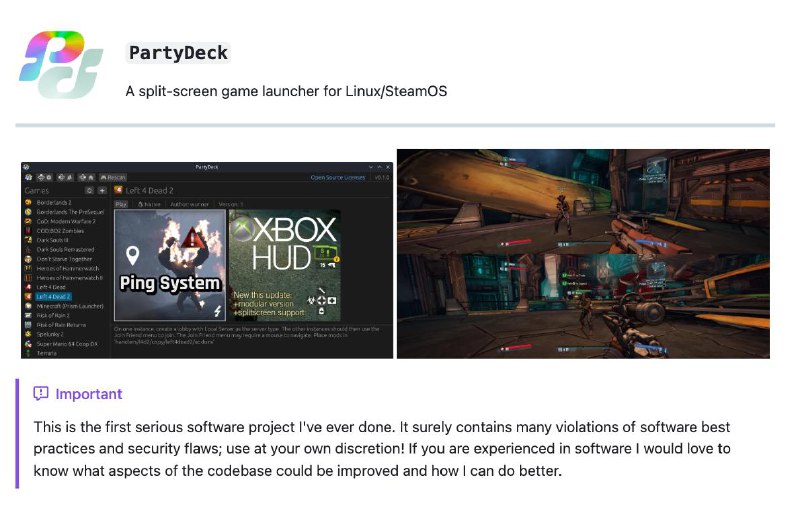Click the third gamepad toolbar icon before Rescan

[86, 177]
